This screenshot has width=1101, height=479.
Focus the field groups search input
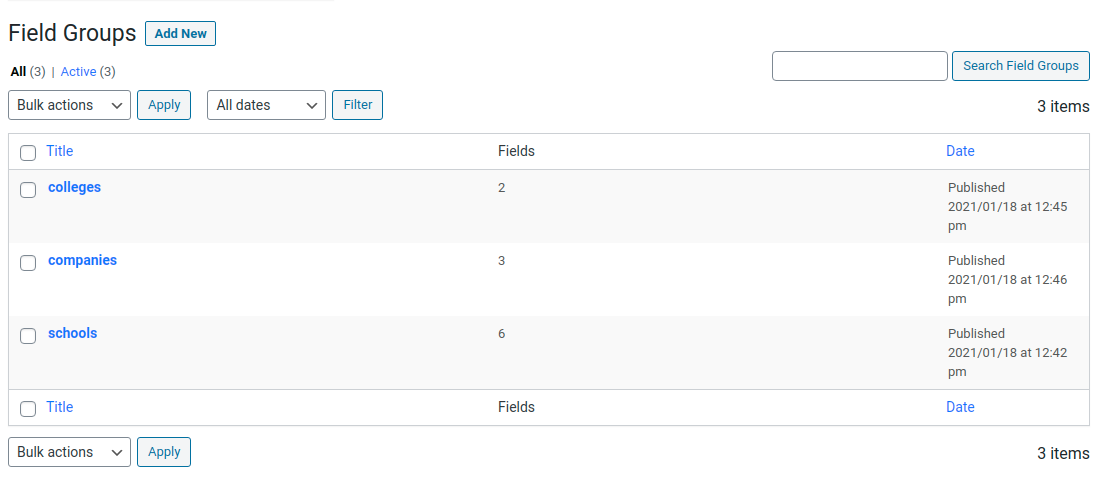(x=860, y=66)
